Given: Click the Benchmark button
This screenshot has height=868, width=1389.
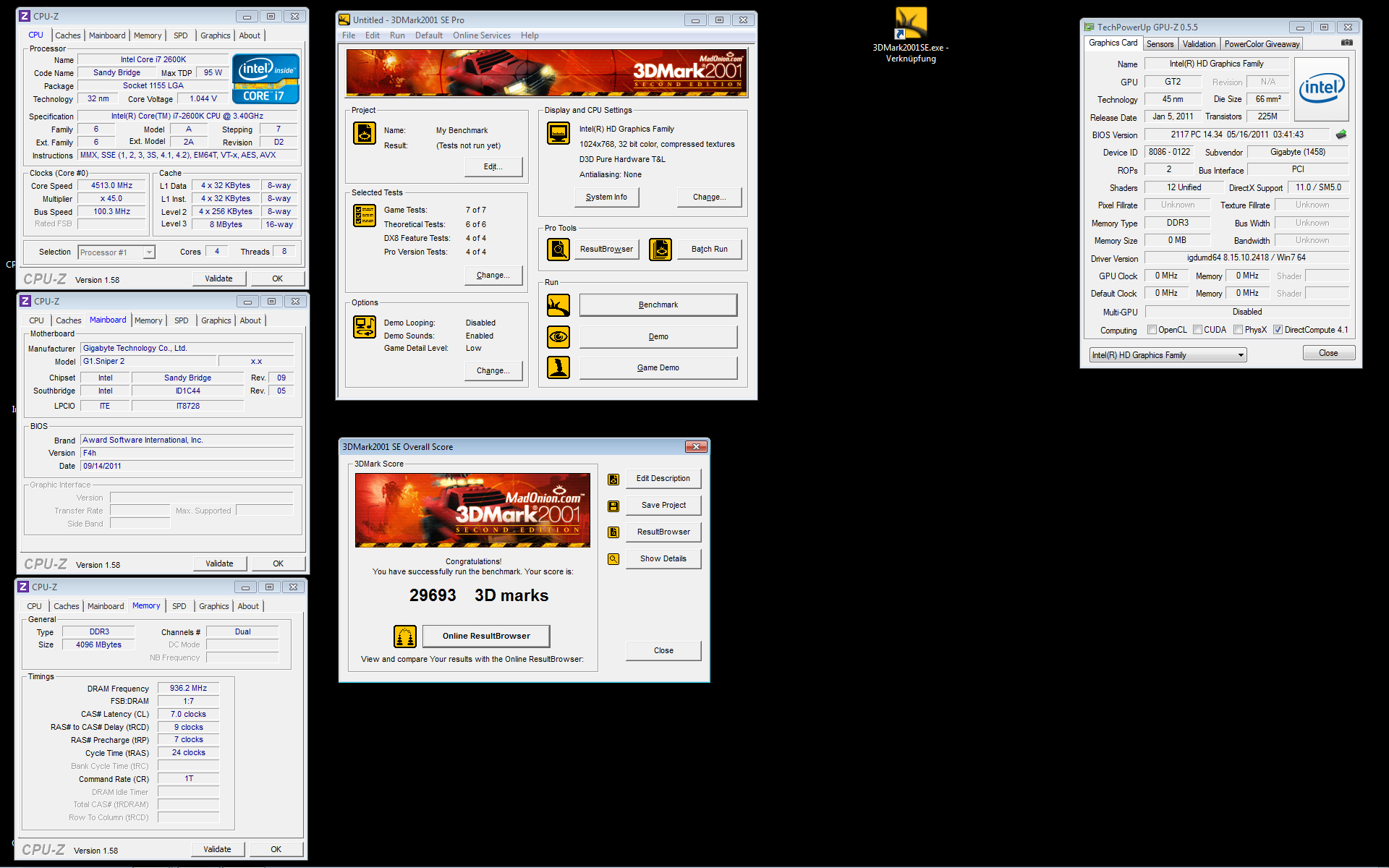Looking at the screenshot, I should pos(658,305).
